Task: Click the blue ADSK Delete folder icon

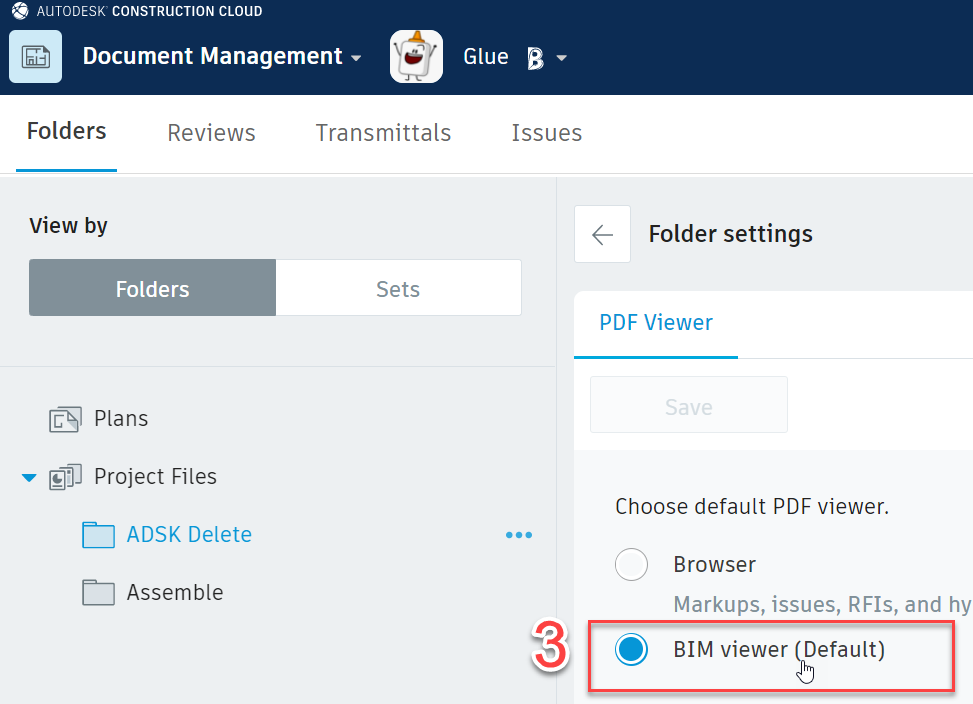Action: pos(99,535)
